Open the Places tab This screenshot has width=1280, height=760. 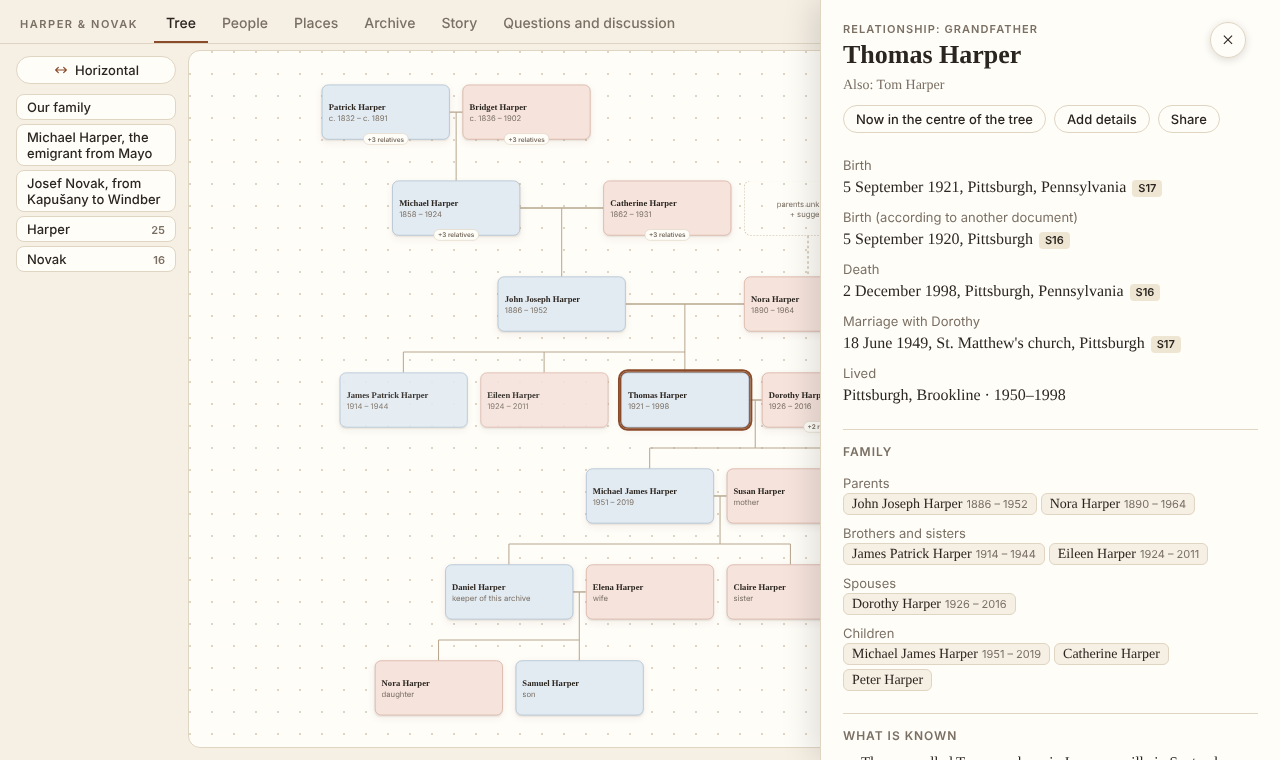316,23
